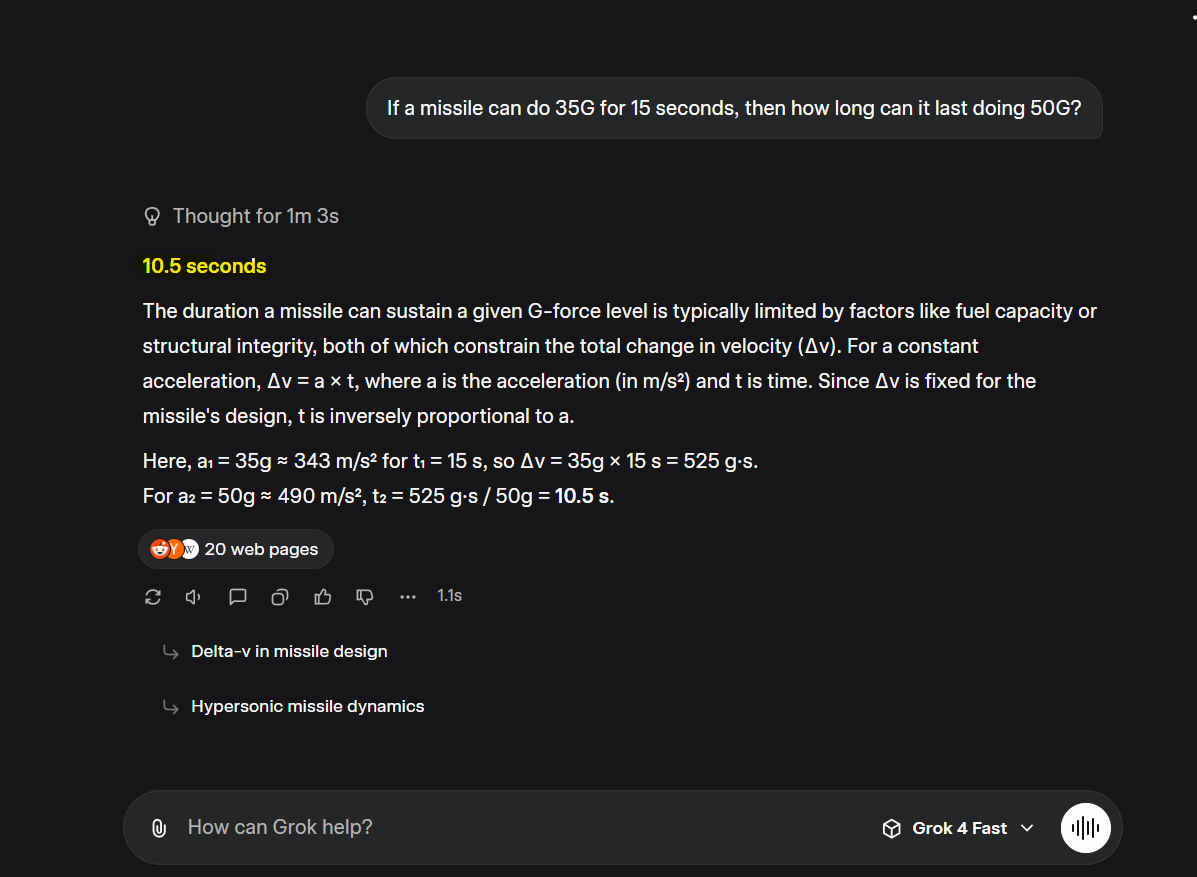Click the user's missile question bubble
The height and width of the screenshot is (877, 1197).
tap(734, 108)
